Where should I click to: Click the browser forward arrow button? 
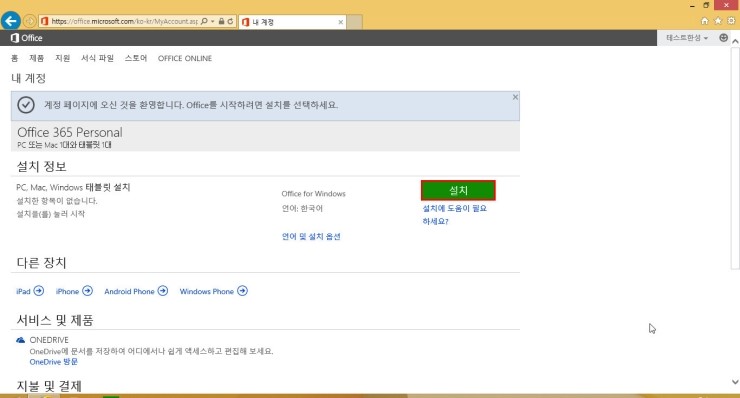(29, 21)
